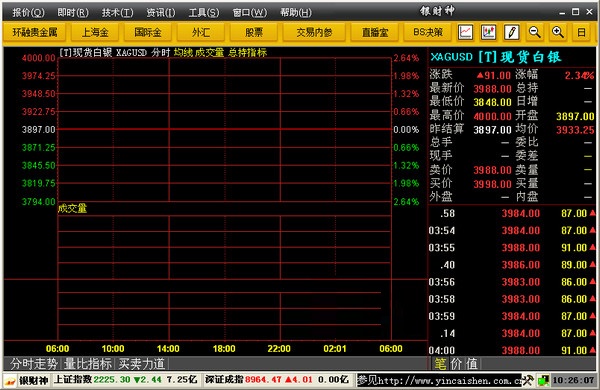
Task: Click the 22:00 time axis label
Action: coord(279,349)
